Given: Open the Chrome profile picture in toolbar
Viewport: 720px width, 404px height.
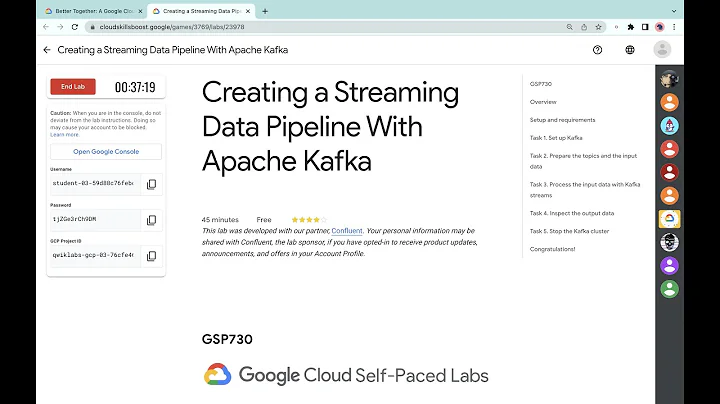Looking at the screenshot, I should (659, 27).
